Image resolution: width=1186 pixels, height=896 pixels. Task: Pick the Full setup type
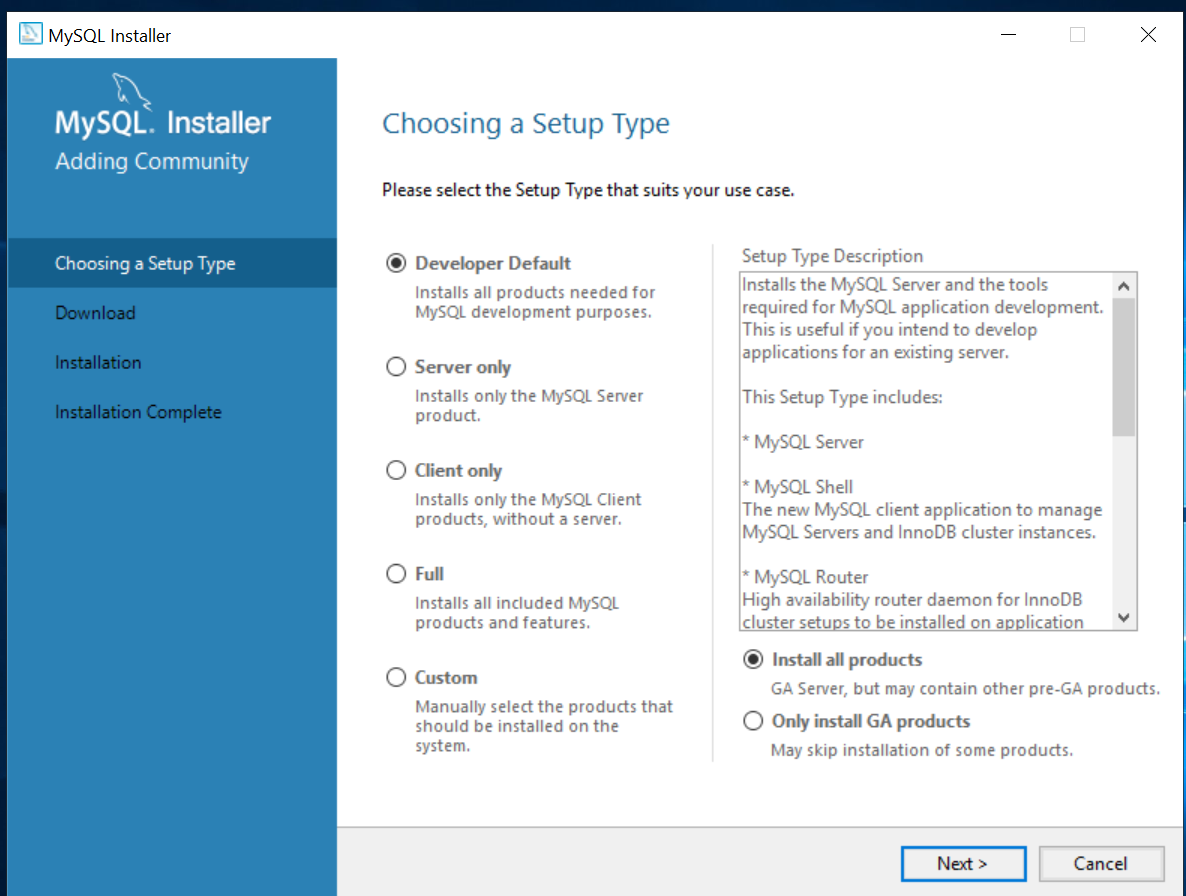click(x=396, y=574)
